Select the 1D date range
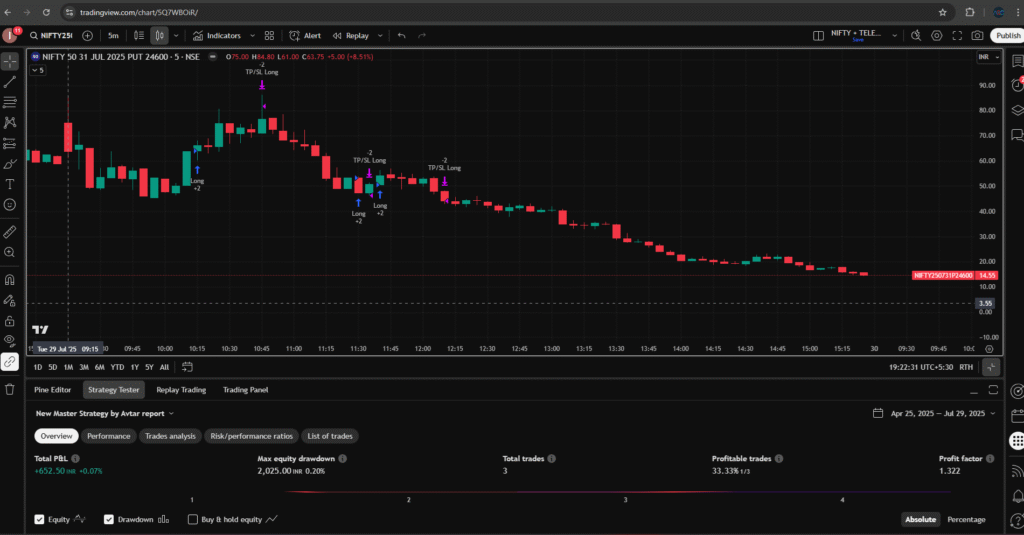The width and height of the screenshot is (1024, 535). pos(38,367)
